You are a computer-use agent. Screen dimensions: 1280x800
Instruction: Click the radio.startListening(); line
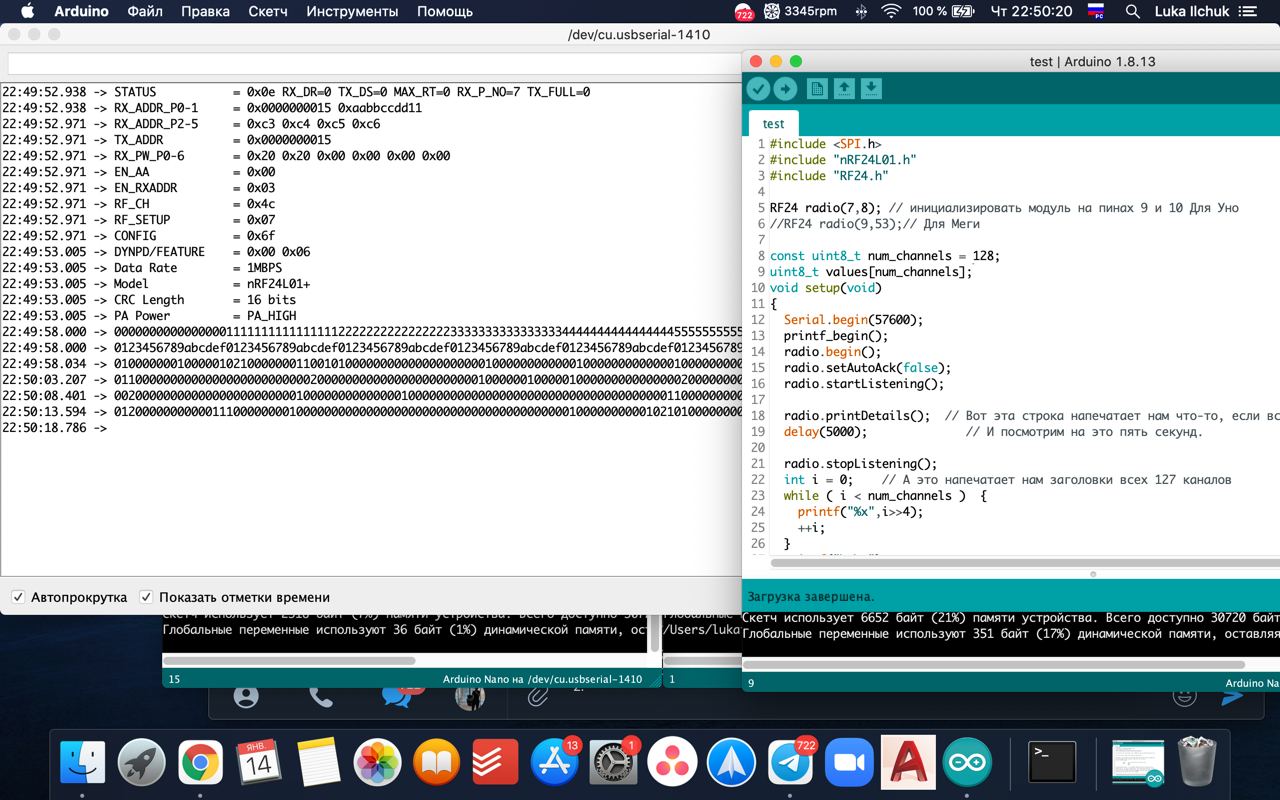[x=864, y=384]
